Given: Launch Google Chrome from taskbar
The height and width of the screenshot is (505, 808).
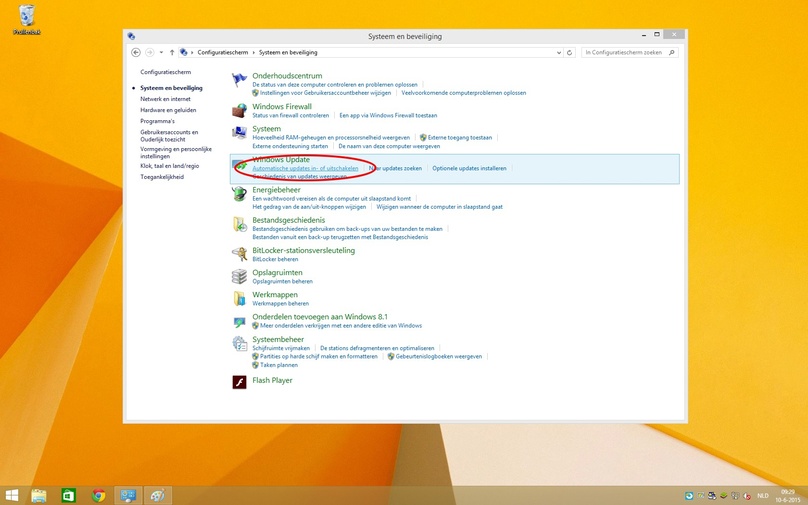Looking at the screenshot, I should [98, 495].
